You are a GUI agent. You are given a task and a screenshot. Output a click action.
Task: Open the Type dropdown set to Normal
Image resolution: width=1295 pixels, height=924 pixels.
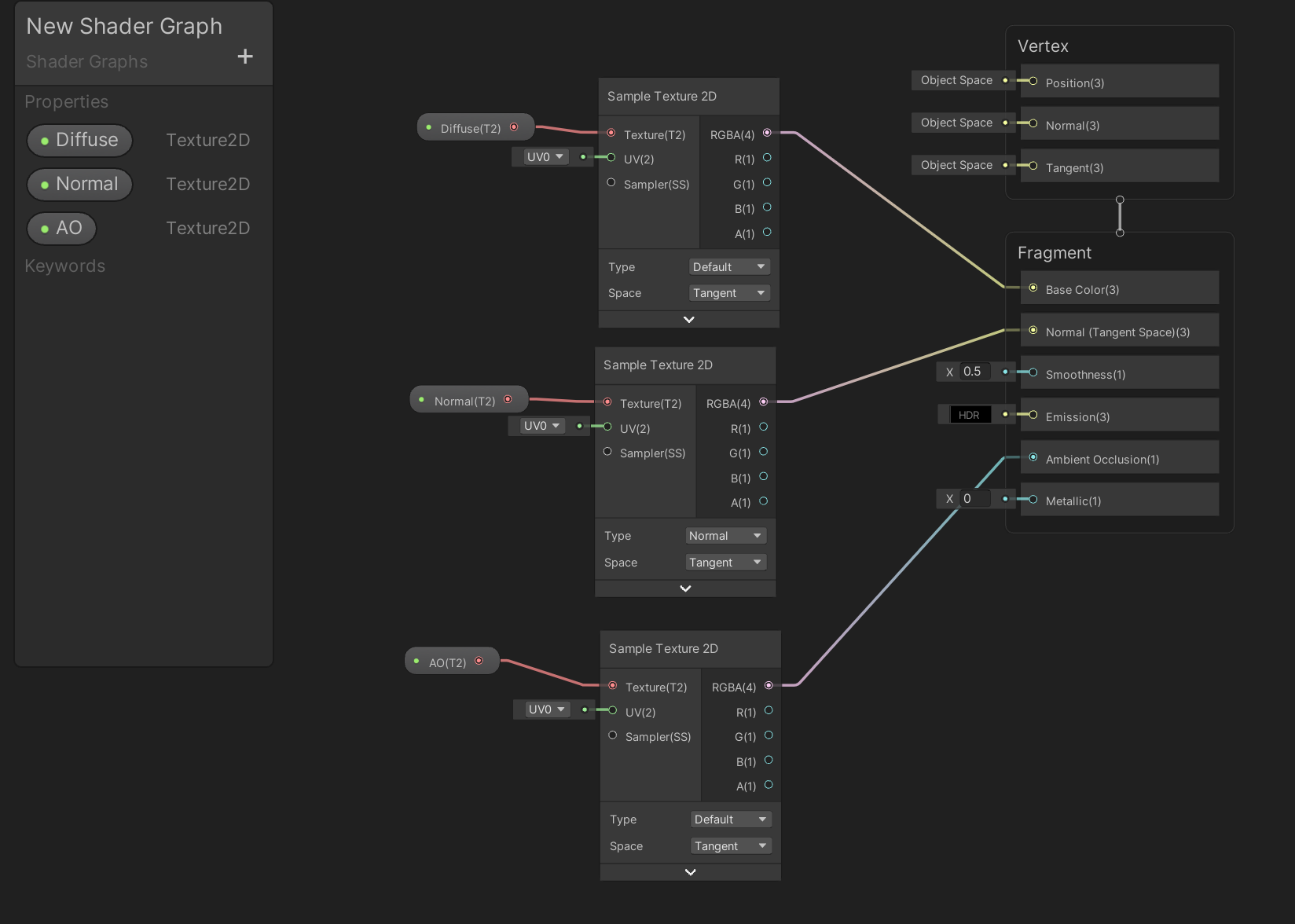pyautogui.click(x=725, y=536)
